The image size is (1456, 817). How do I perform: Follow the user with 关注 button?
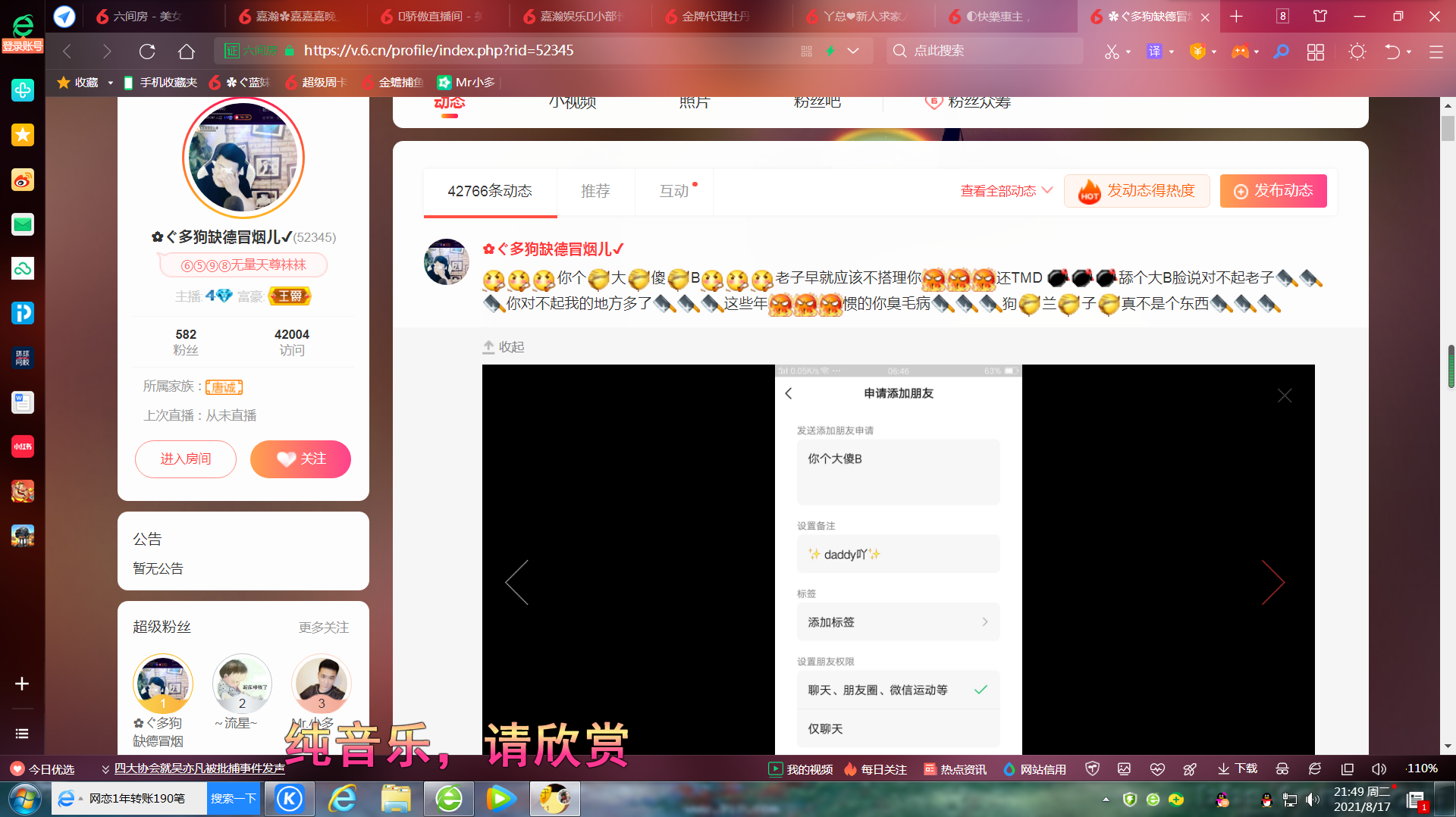coord(300,459)
